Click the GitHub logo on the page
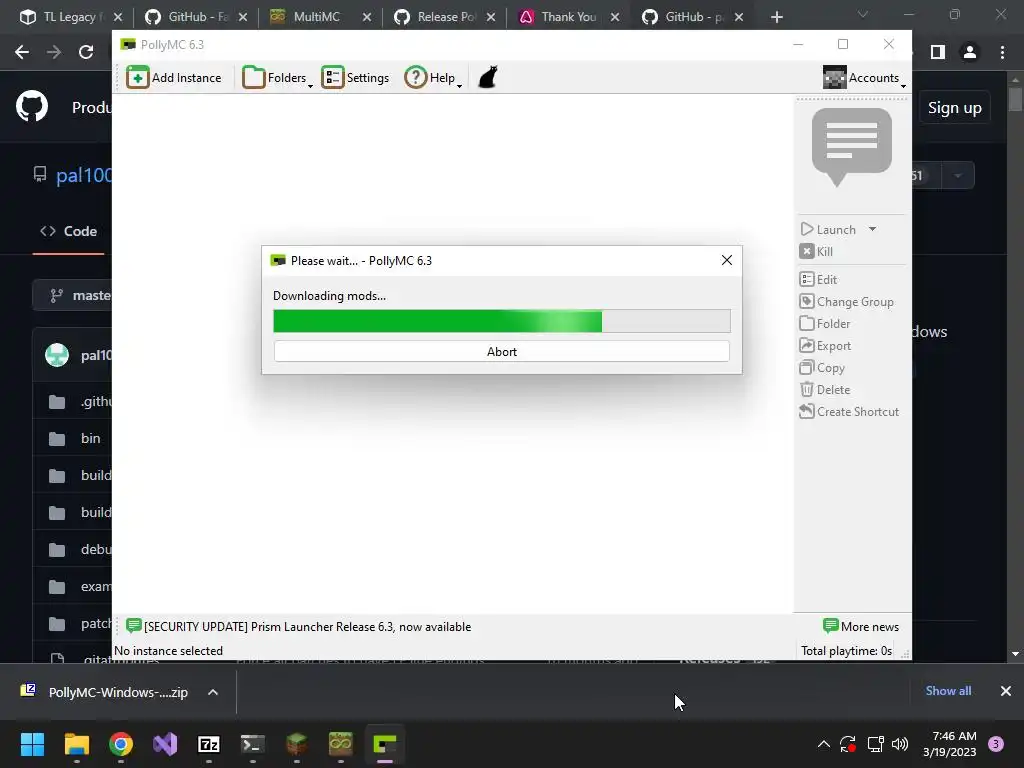Screen dimensions: 1024x768 (x=32, y=106)
